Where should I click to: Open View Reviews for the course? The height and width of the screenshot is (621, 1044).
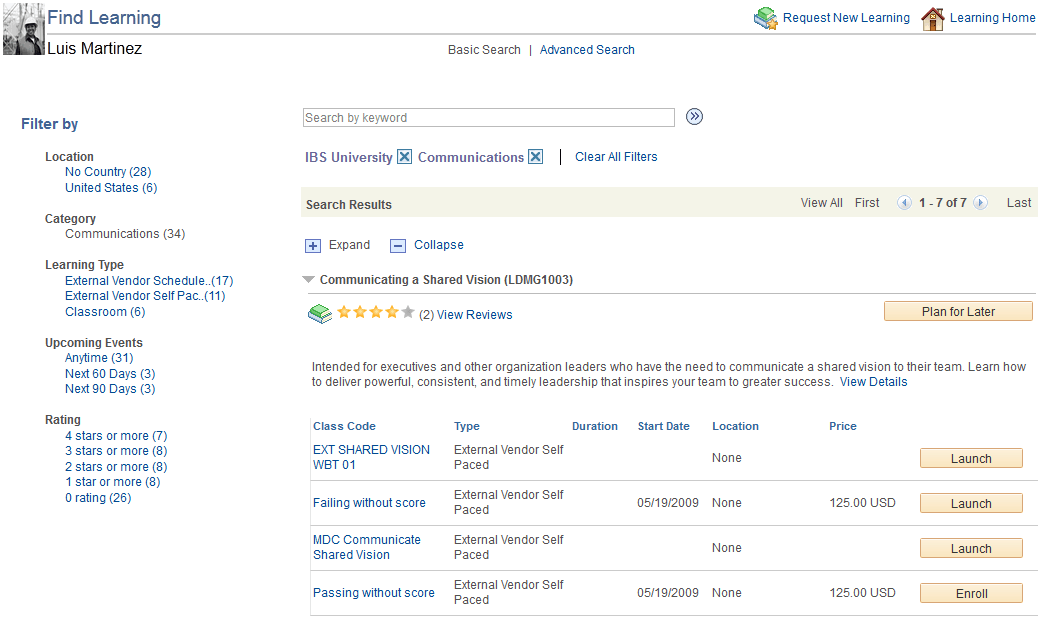pyautogui.click(x=474, y=314)
